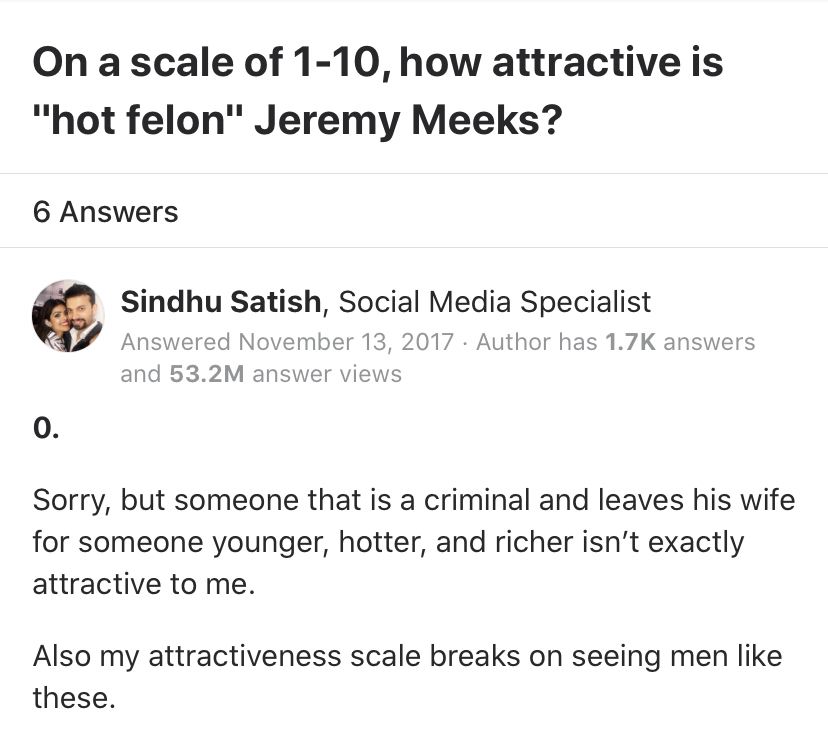Click the paragraph starting 'Sorry, but someone'
Image resolution: width=828 pixels, height=745 pixels.
tap(414, 542)
